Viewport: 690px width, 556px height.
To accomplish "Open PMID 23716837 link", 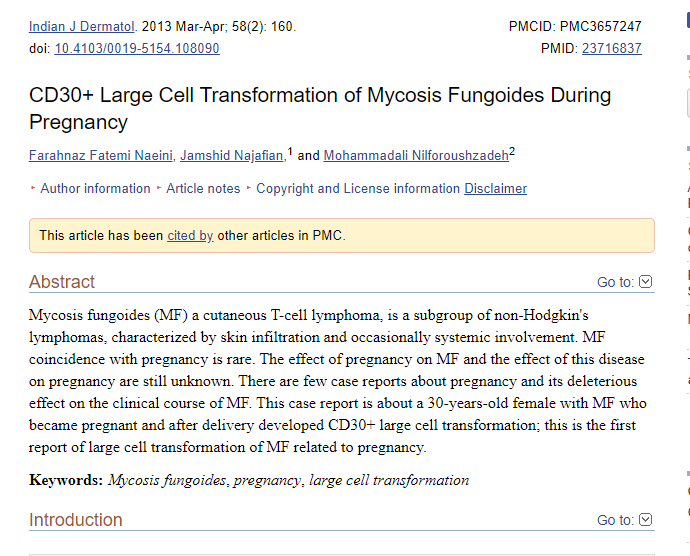I will (611, 48).
